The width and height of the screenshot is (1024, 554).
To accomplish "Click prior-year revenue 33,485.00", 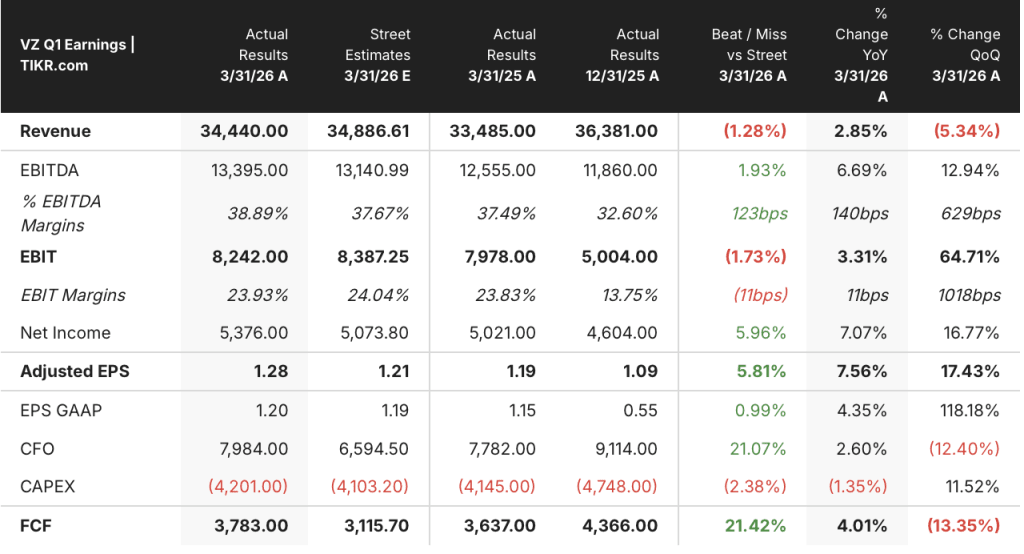I will tap(492, 131).
